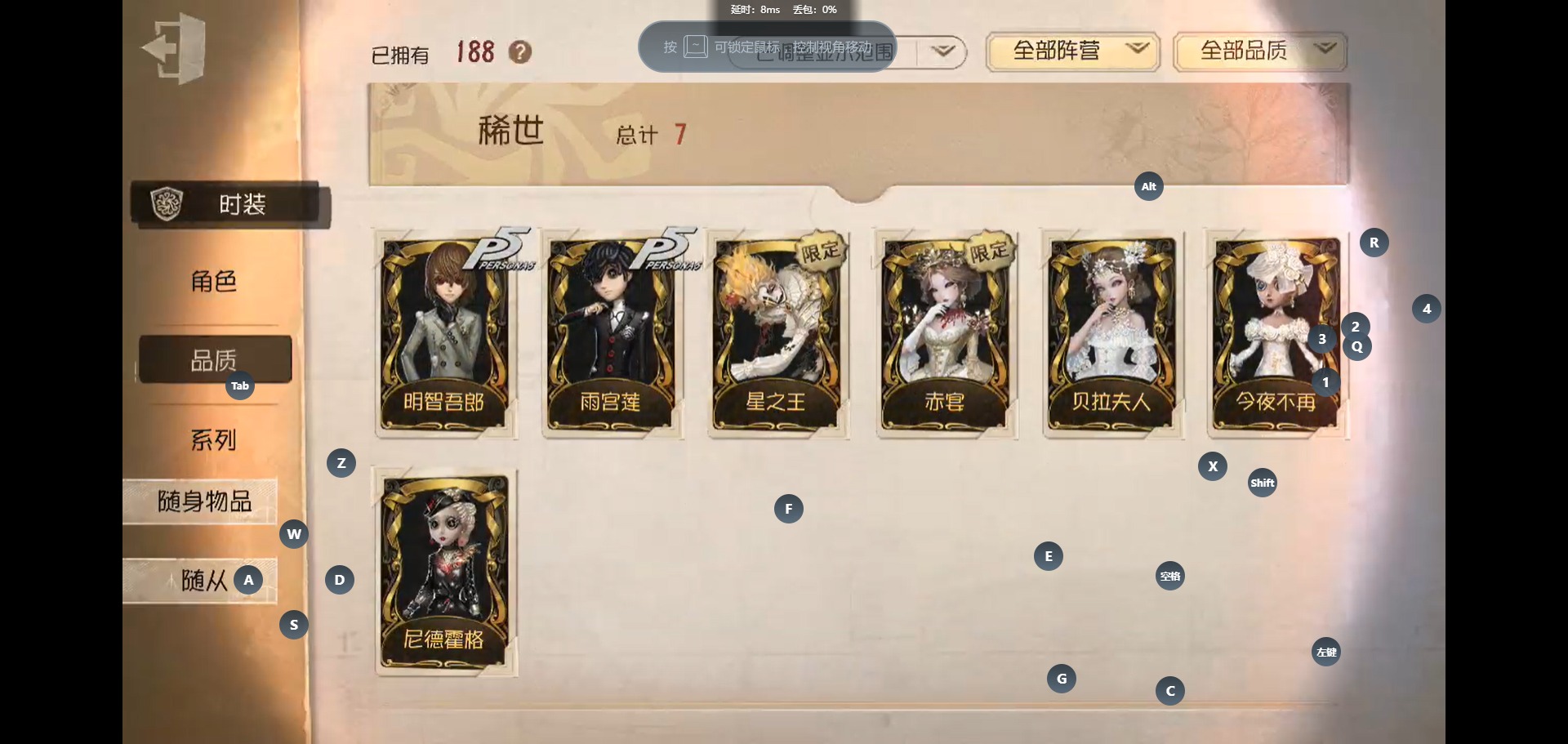The height and width of the screenshot is (744, 1568).
Task: Select the 尼德霍格 costume card
Action: pyautogui.click(x=445, y=572)
